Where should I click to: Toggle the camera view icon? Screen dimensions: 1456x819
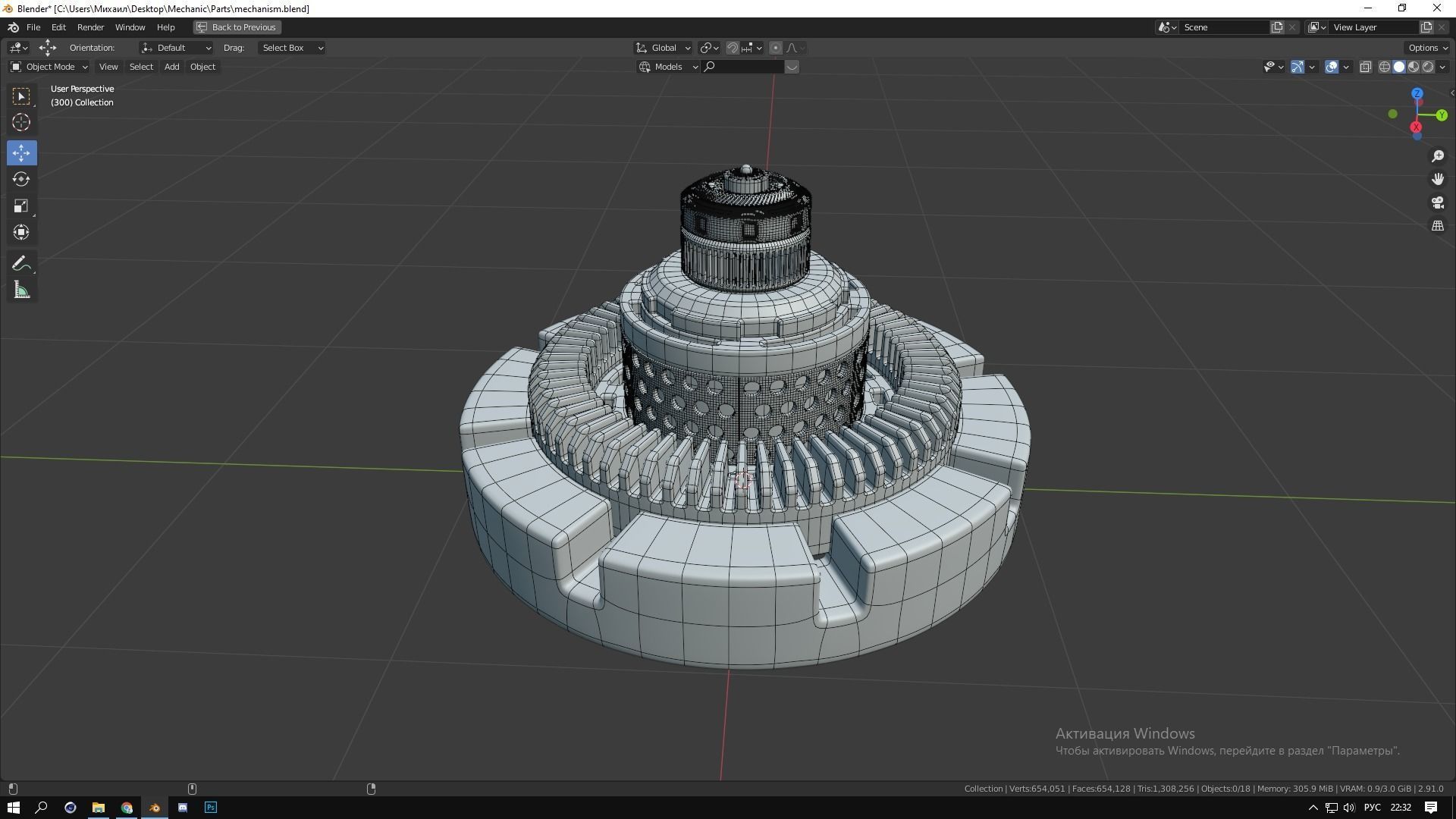(1438, 202)
